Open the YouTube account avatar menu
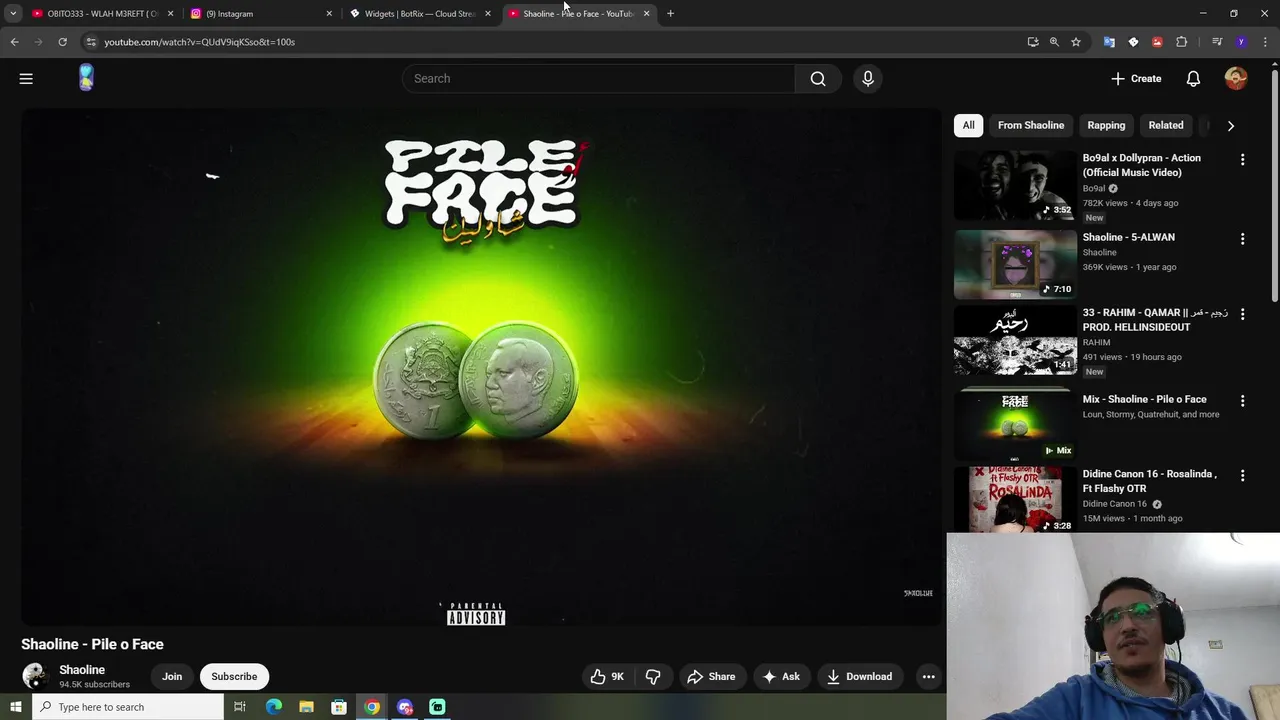The image size is (1280, 720). tap(1236, 78)
